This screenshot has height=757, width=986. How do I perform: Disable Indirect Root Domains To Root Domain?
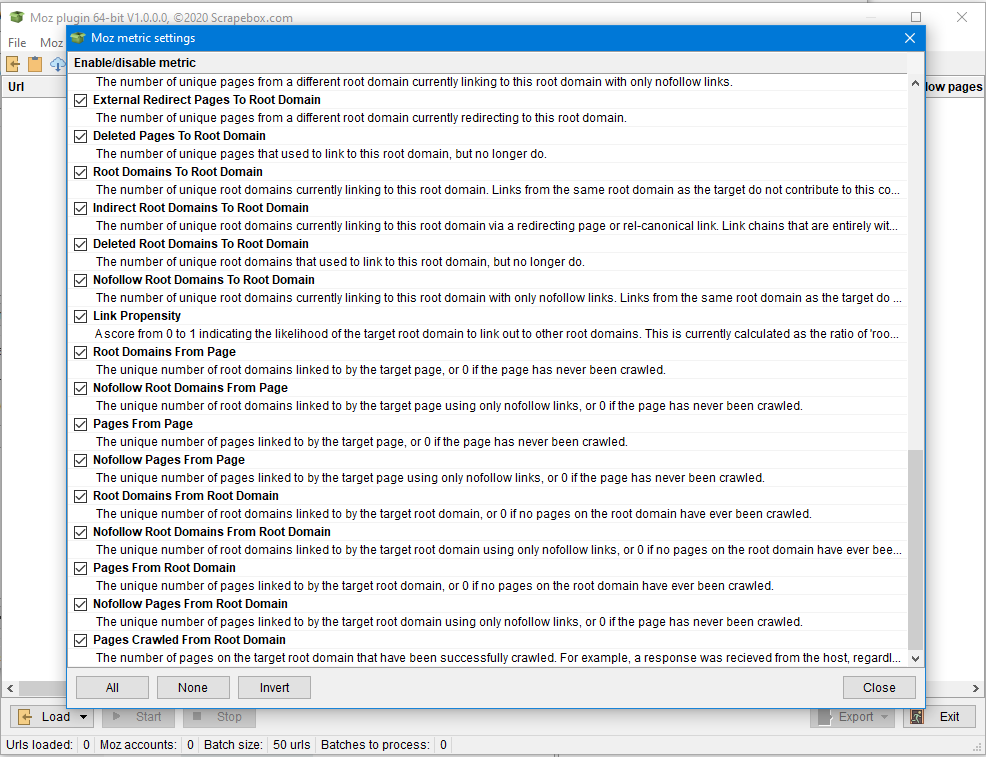click(80, 208)
